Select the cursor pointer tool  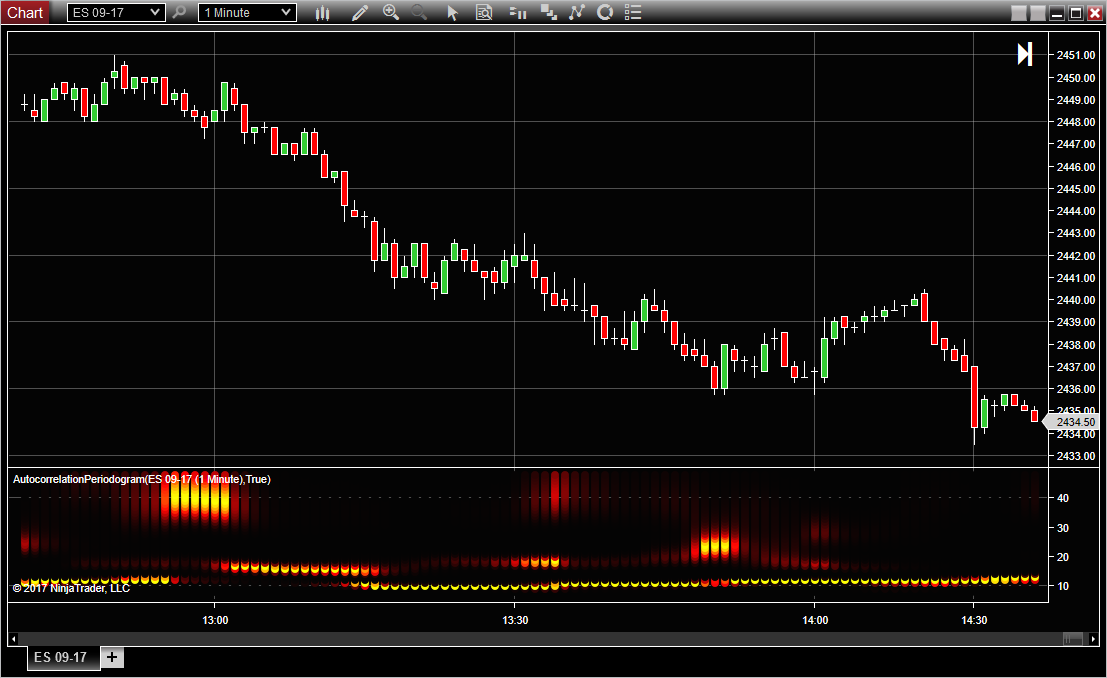pyautogui.click(x=453, y=13)
